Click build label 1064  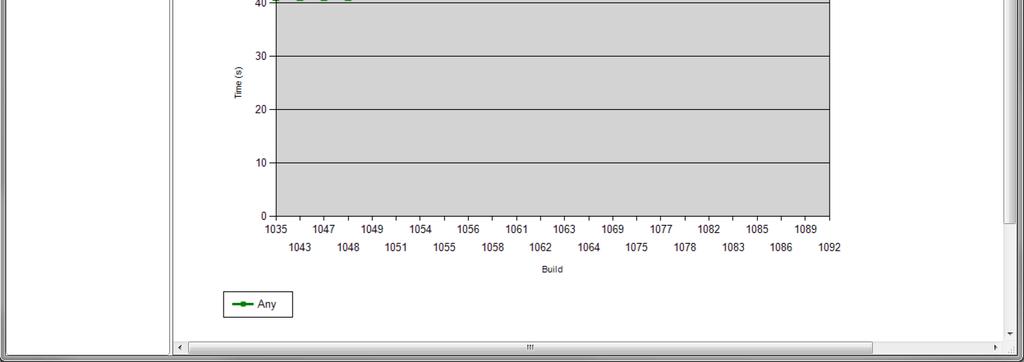click(588, 248)
